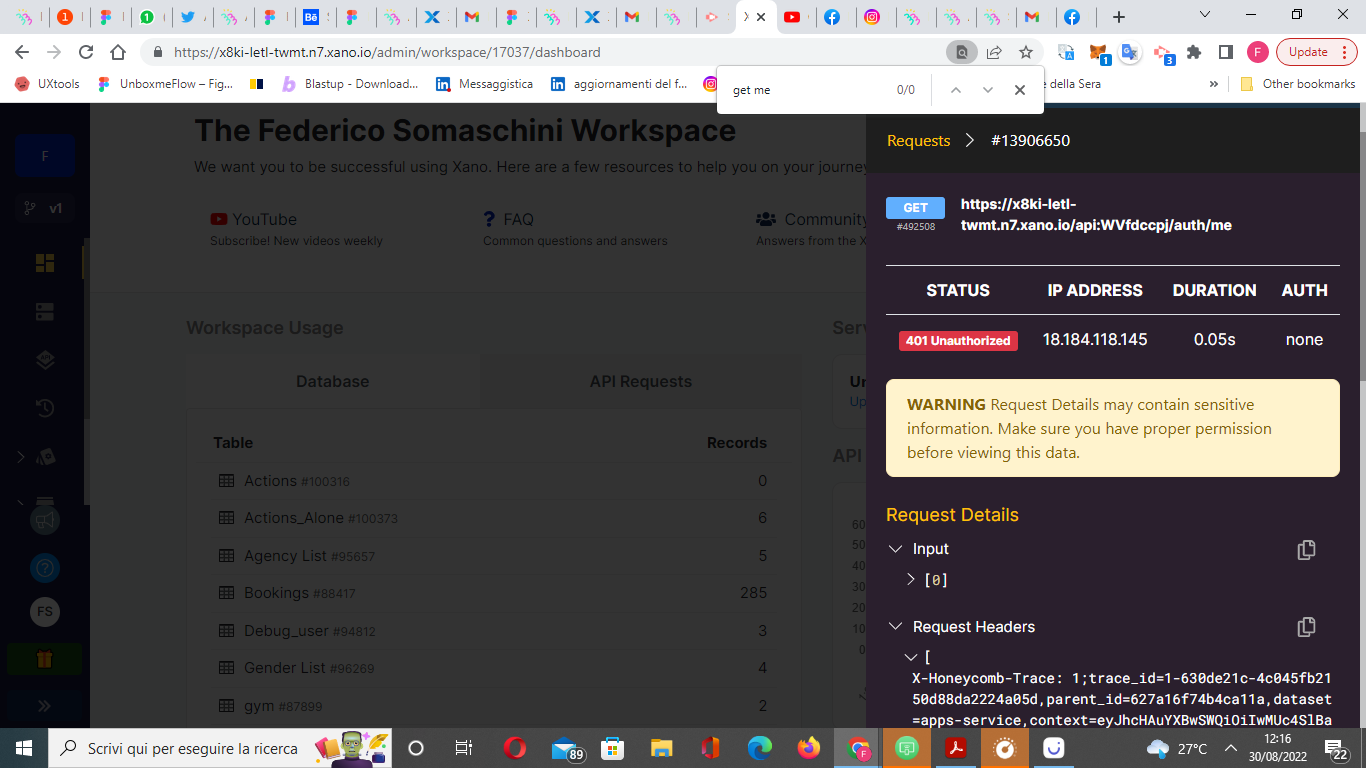Click the find-in-page search field

[809, 90]
